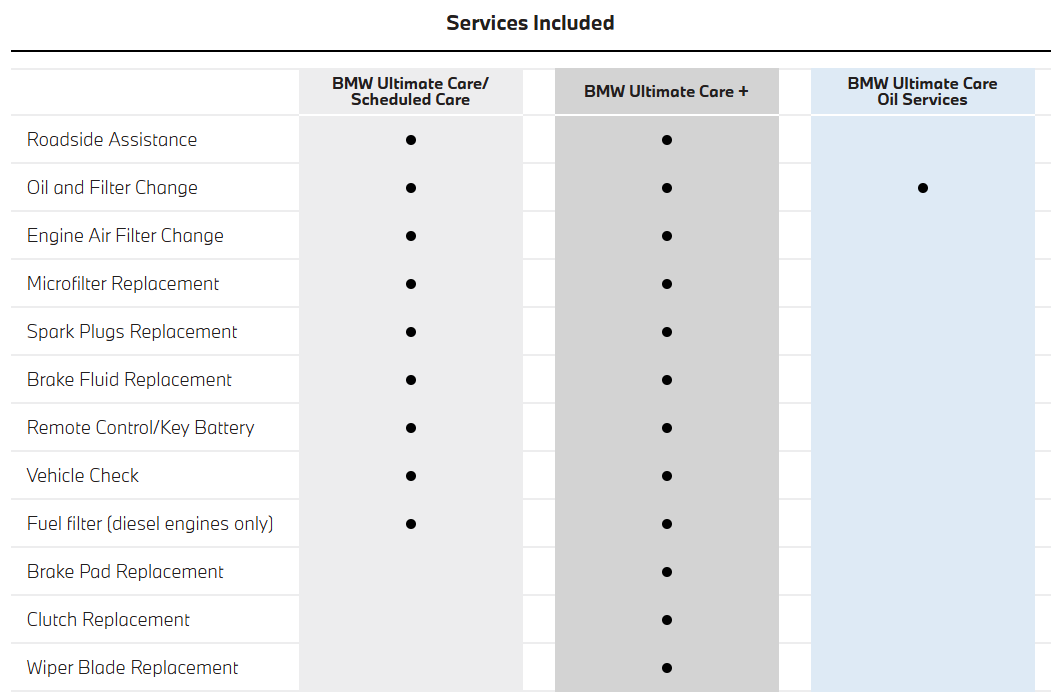Select the BMW Ultimate Care + column header
Image resolution: width=1060 pixels, height=694 pixels.
pyautogui.click(x=666, y=92)
